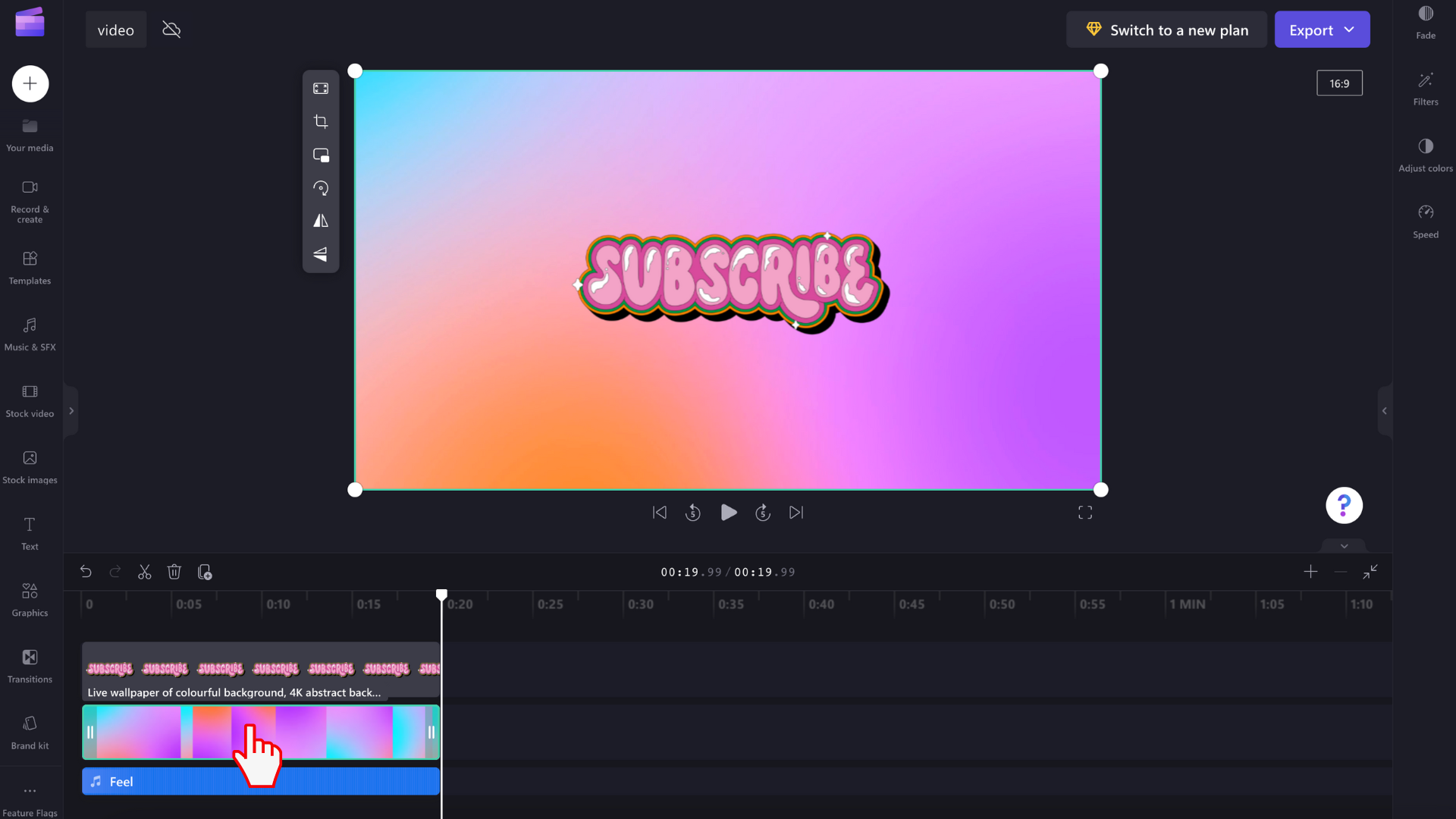Click the video tab label
The height and width of the screenshot is (819, 1456).
(116, 30)
